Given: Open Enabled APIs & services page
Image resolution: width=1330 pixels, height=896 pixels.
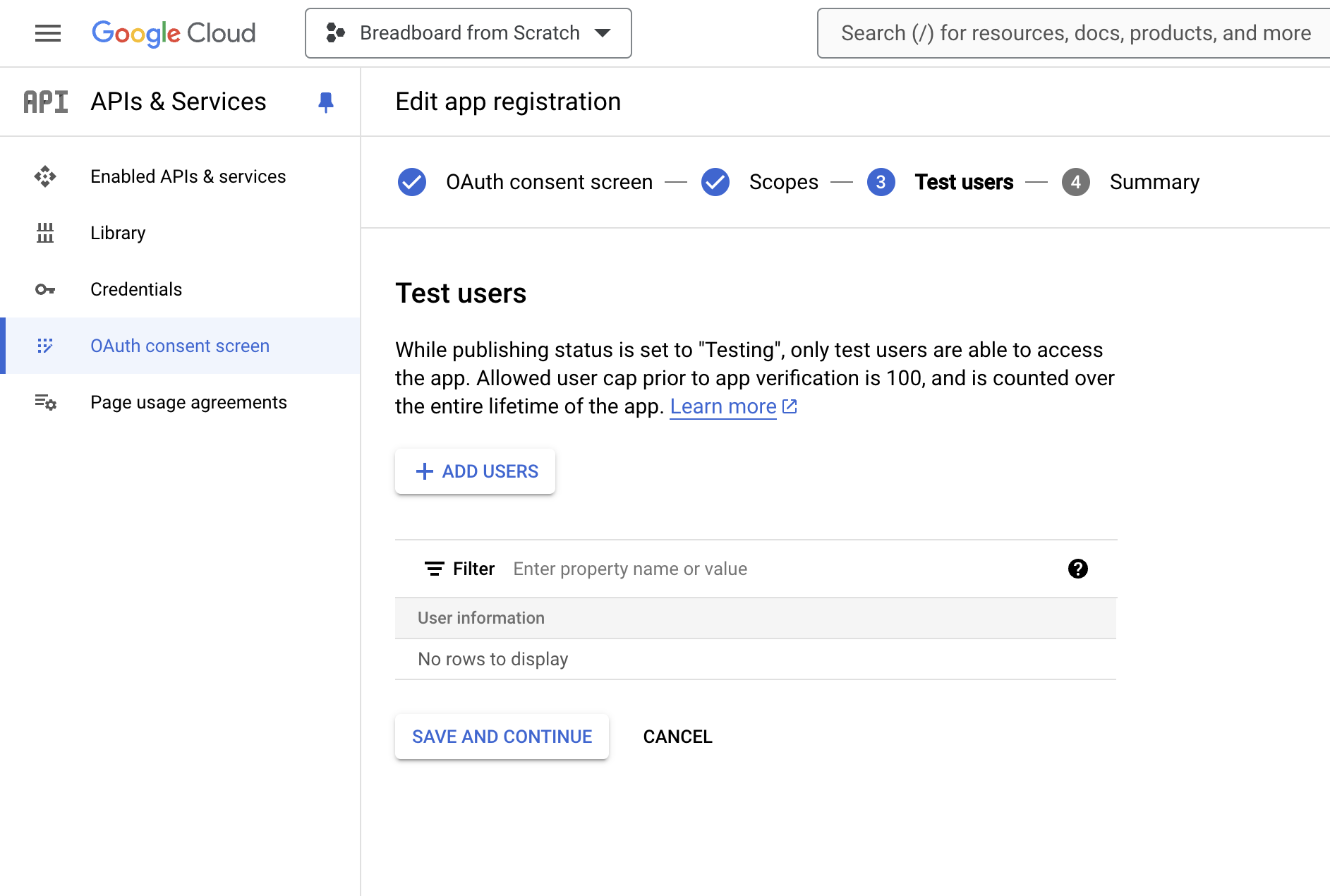Looking at the screenshot, I should [x=188, y=176].
